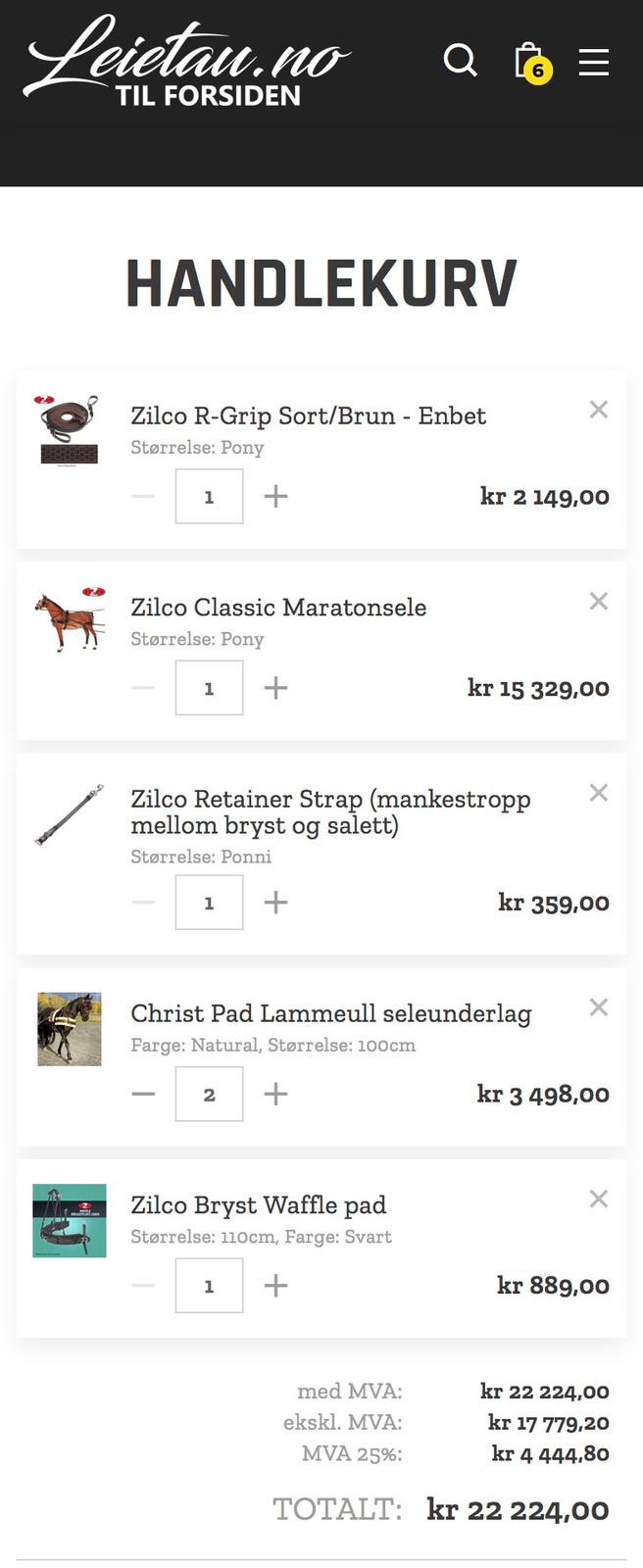Open Zilco Bryst Waffle pad product title

point(259,1204)
